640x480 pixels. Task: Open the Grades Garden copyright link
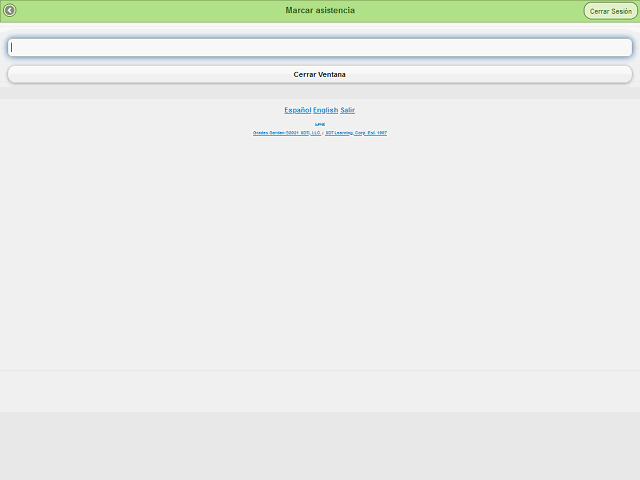pos(287,133)
